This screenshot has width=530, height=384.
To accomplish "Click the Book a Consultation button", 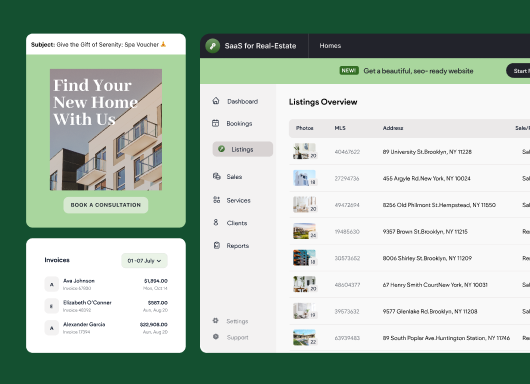I will point(106,205).
